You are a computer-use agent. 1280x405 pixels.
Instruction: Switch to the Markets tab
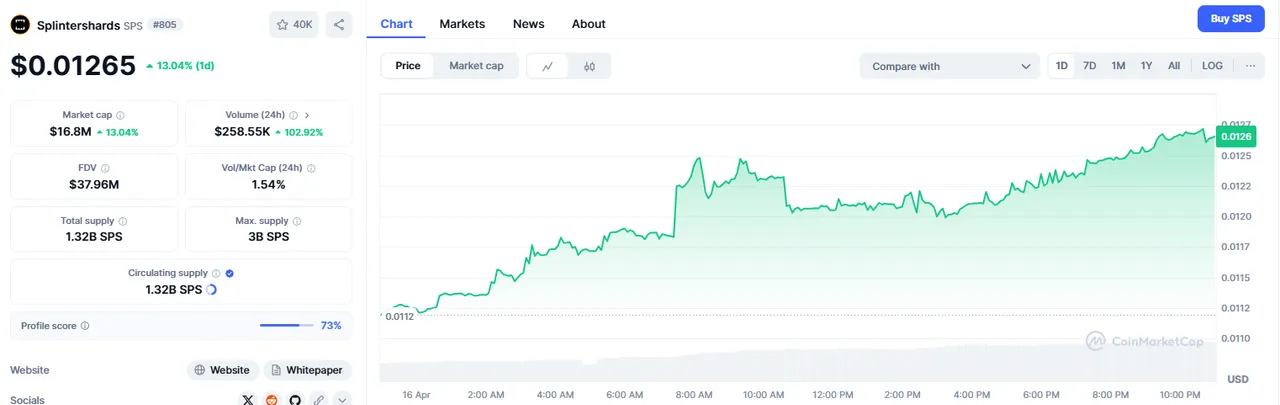coord(462,23)
